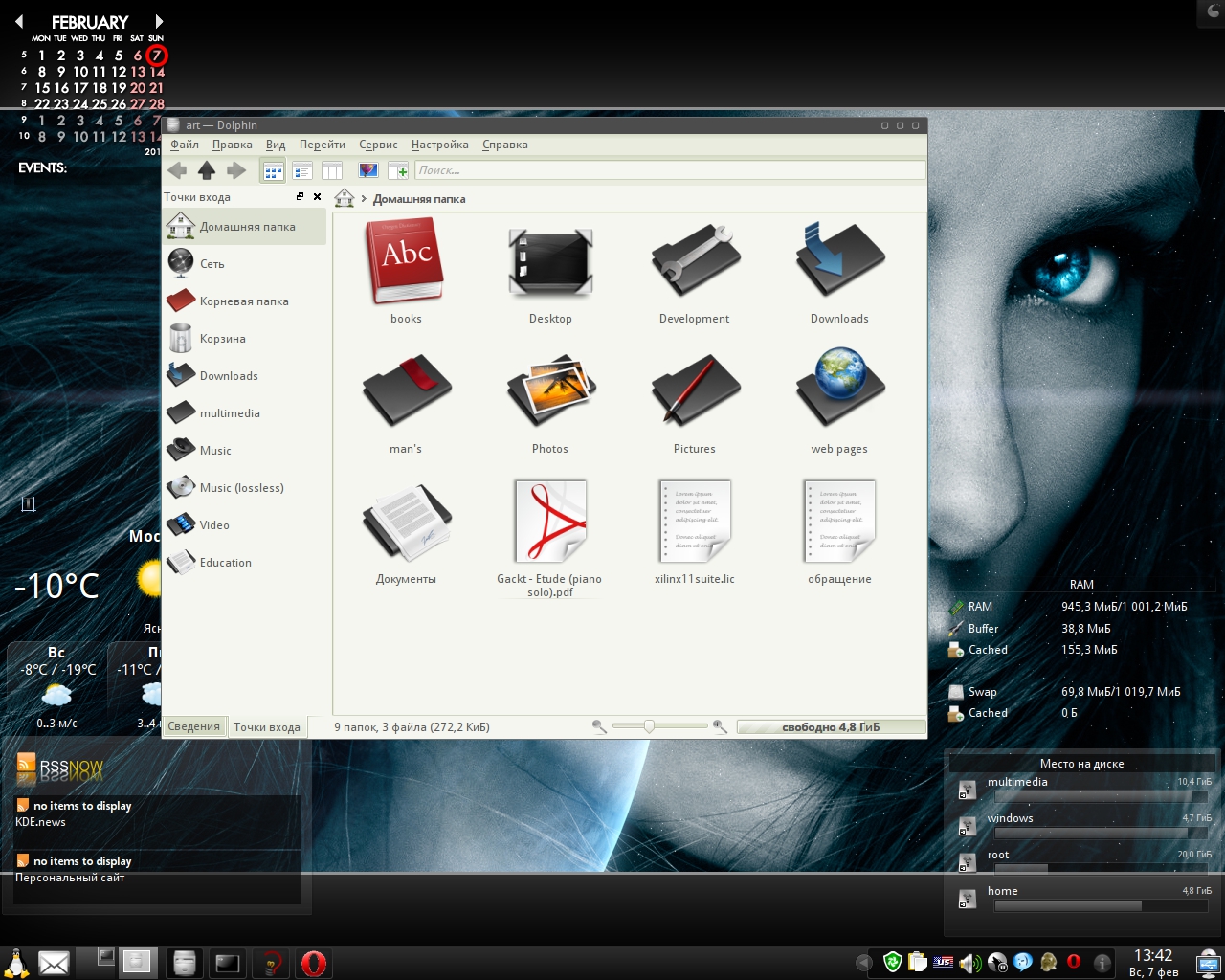Click the split view icon with plus
The height and width of the screenshot is (980, 1225).
(397, 171)
